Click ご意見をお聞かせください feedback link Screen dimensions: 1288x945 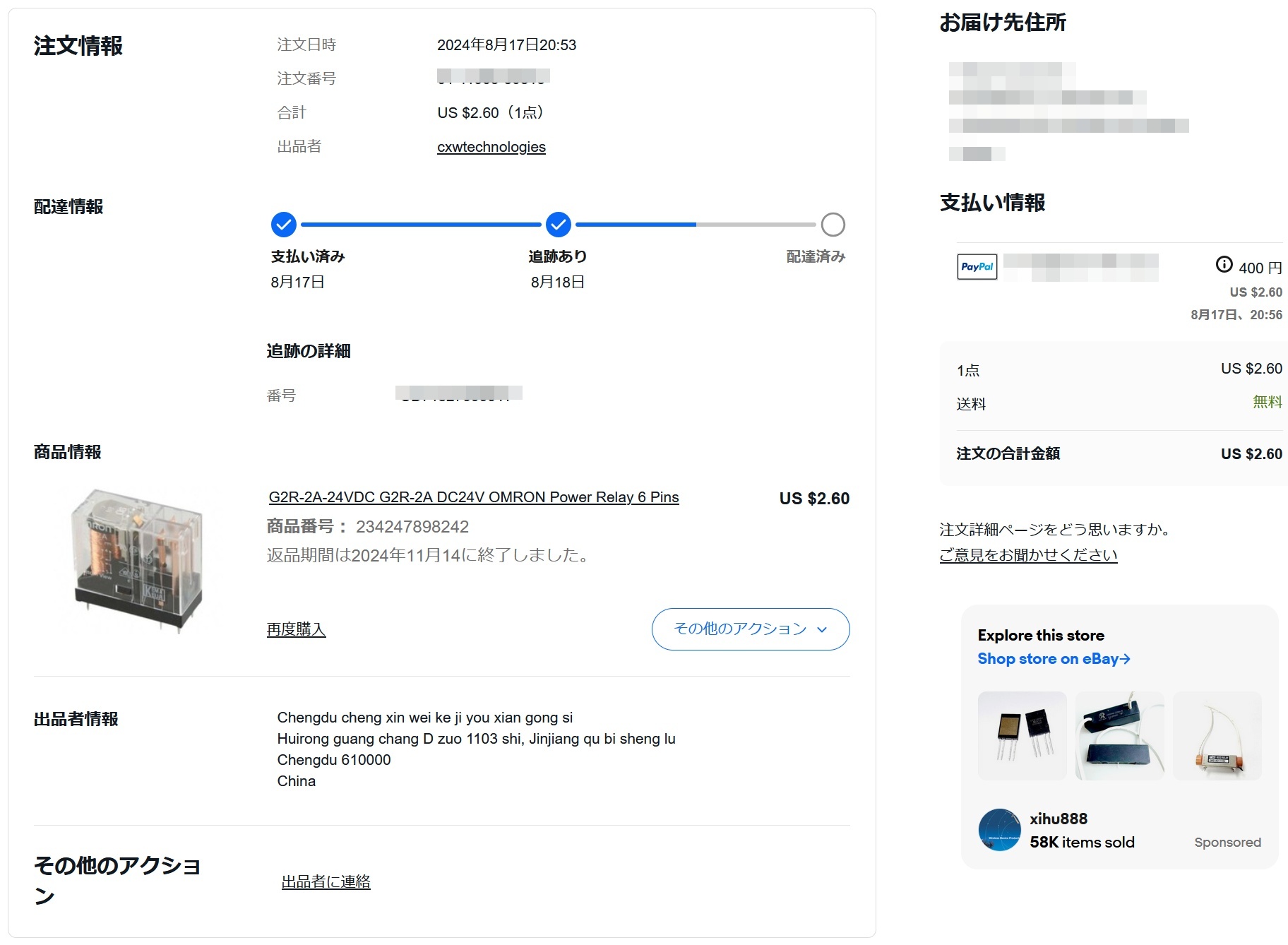[x=1027, y=555]
